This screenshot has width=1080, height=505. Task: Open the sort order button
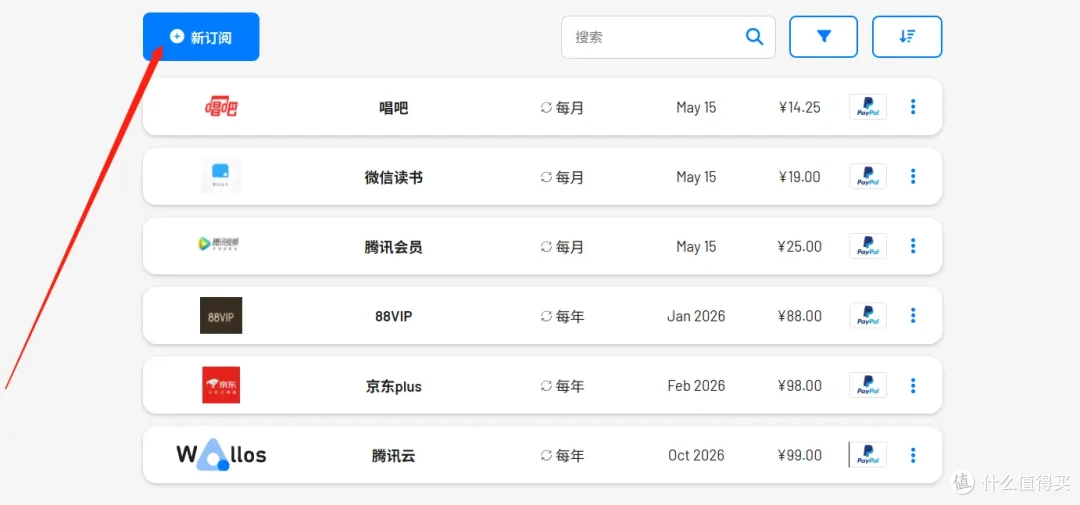click(907, 37)
